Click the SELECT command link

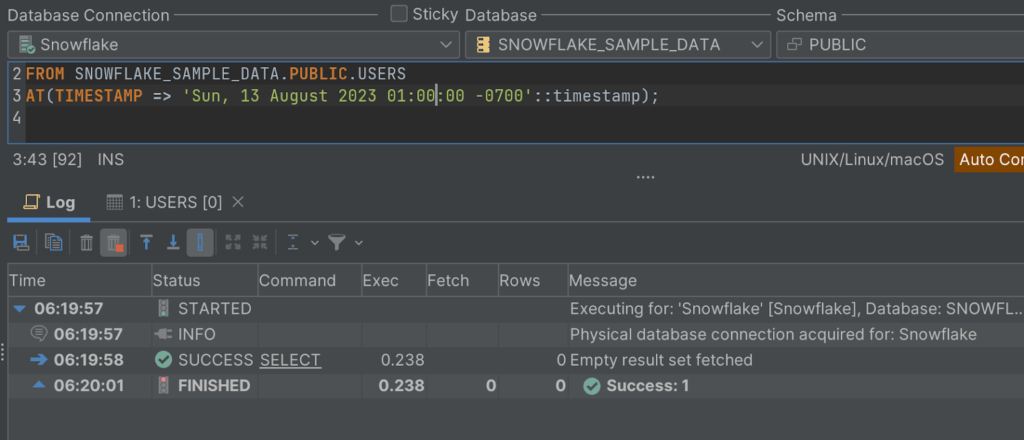tap(290, 360)
